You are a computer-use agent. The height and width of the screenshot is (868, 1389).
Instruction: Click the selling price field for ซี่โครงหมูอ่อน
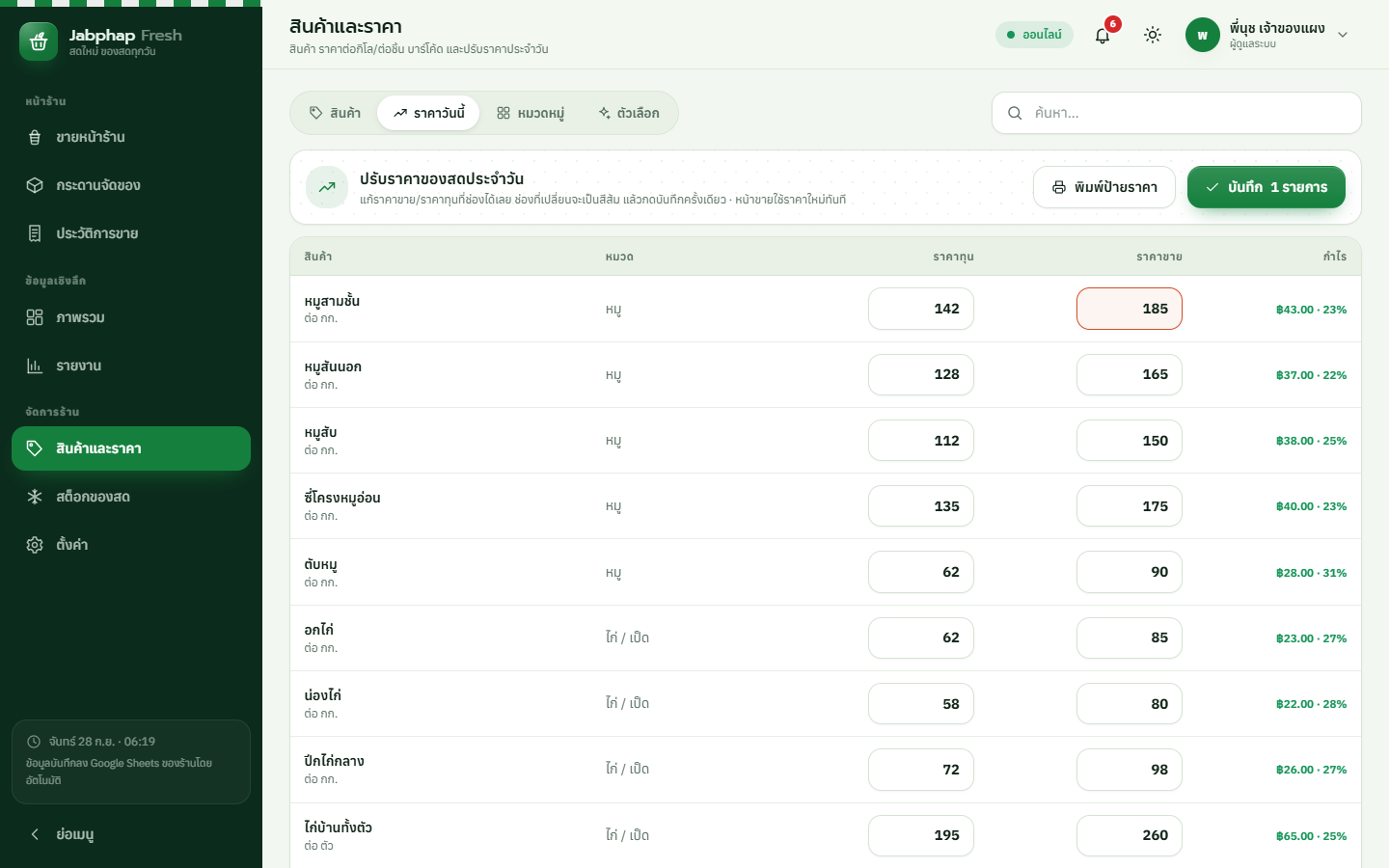[1130, 506]
